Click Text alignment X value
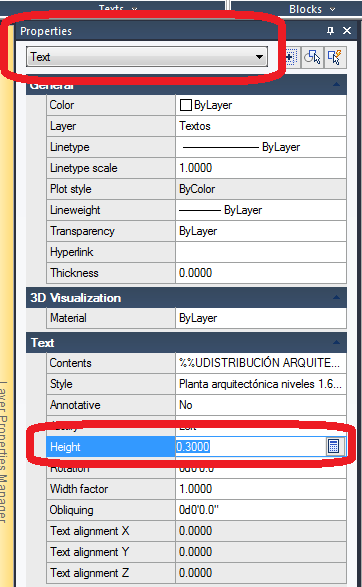The width and height of the screenshot is (362, 587). coord(261,531)
